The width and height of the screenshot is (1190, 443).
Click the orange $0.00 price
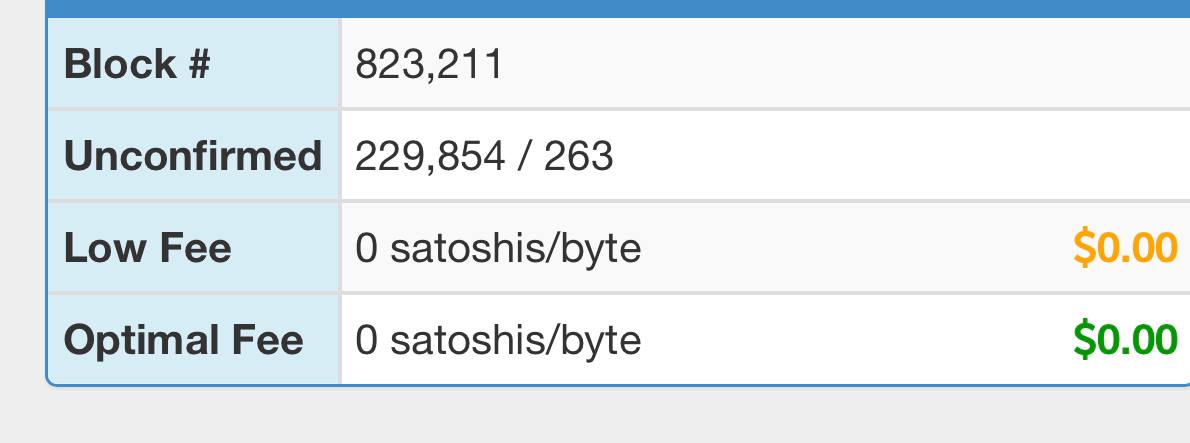tap(1125, 248)
